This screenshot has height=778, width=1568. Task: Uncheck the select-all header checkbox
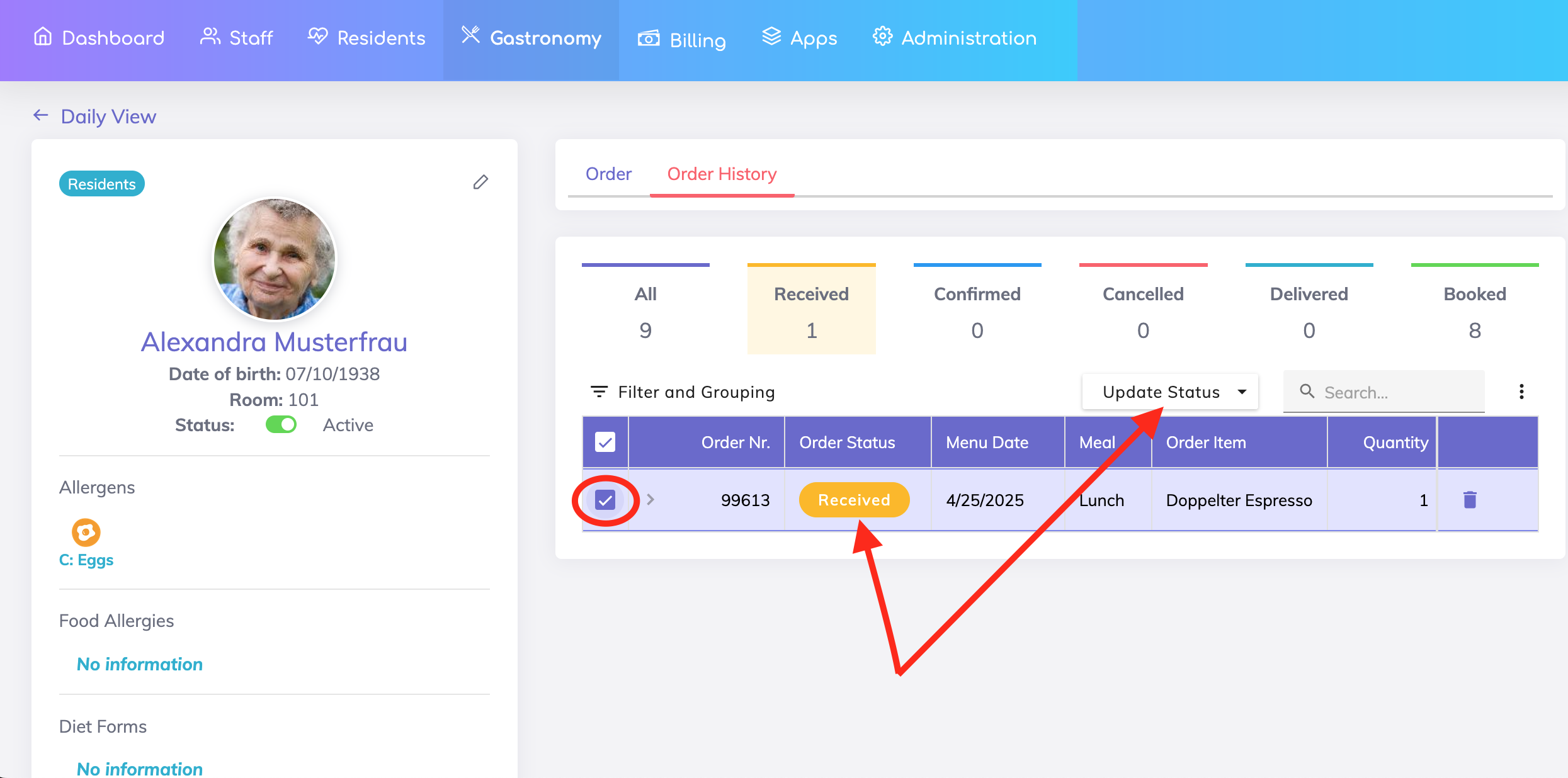point(605,443)
